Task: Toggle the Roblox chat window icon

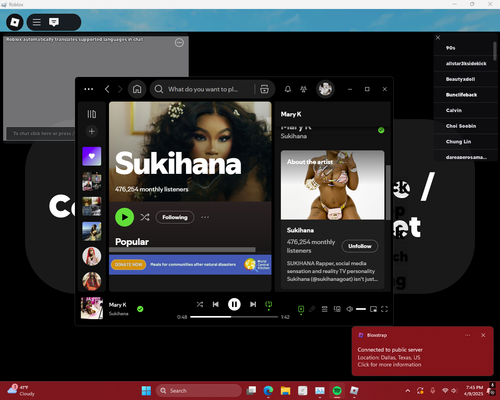Action: click(x=54, y=22)
